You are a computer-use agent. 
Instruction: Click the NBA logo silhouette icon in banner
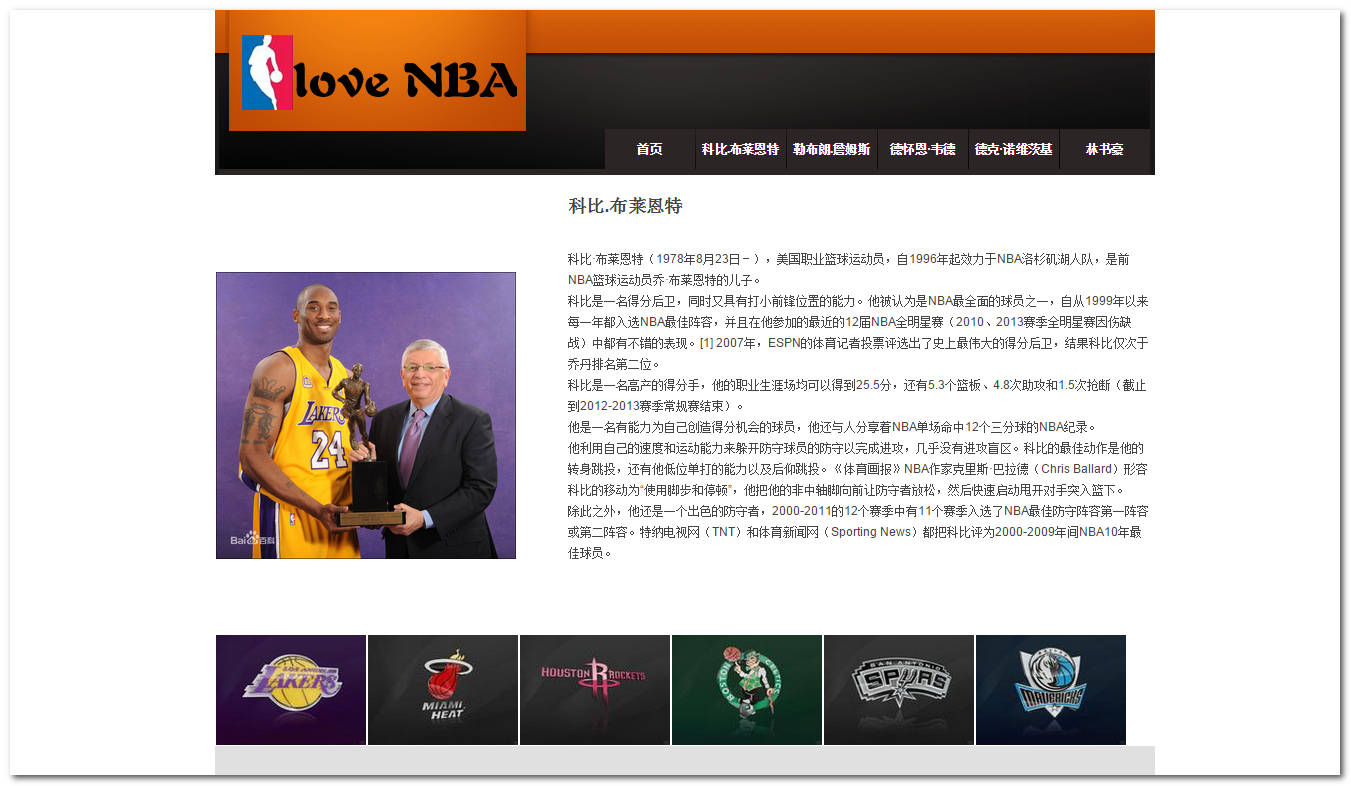point(267,72)
